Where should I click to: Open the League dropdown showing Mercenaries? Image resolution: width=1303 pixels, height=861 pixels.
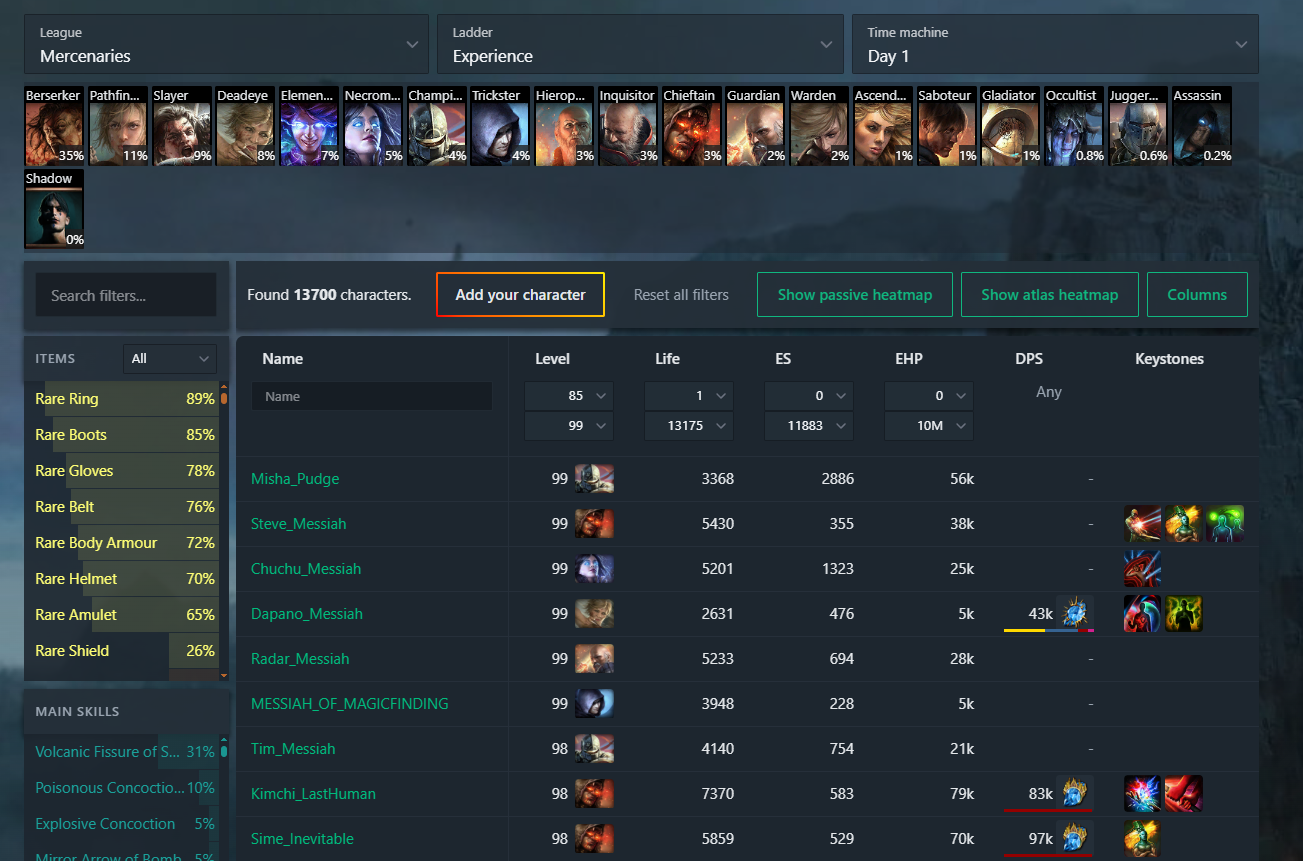point(227,44)
